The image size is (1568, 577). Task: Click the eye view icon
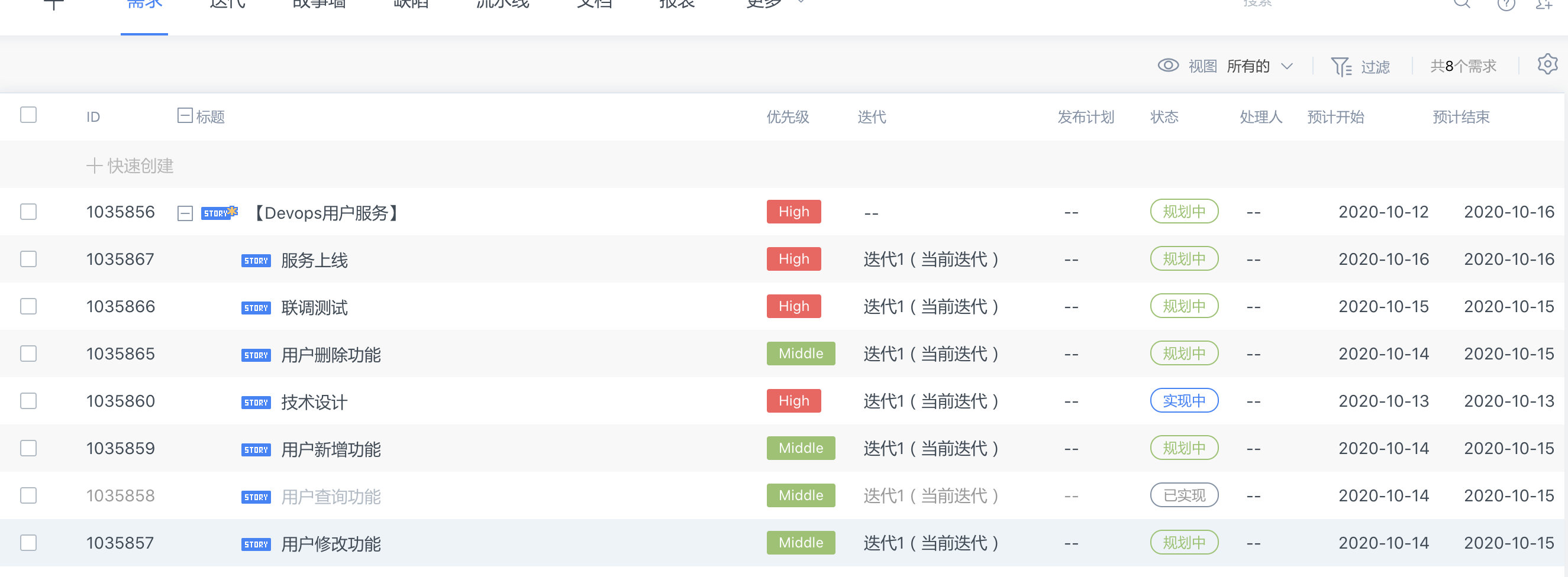click(1168, 66)
